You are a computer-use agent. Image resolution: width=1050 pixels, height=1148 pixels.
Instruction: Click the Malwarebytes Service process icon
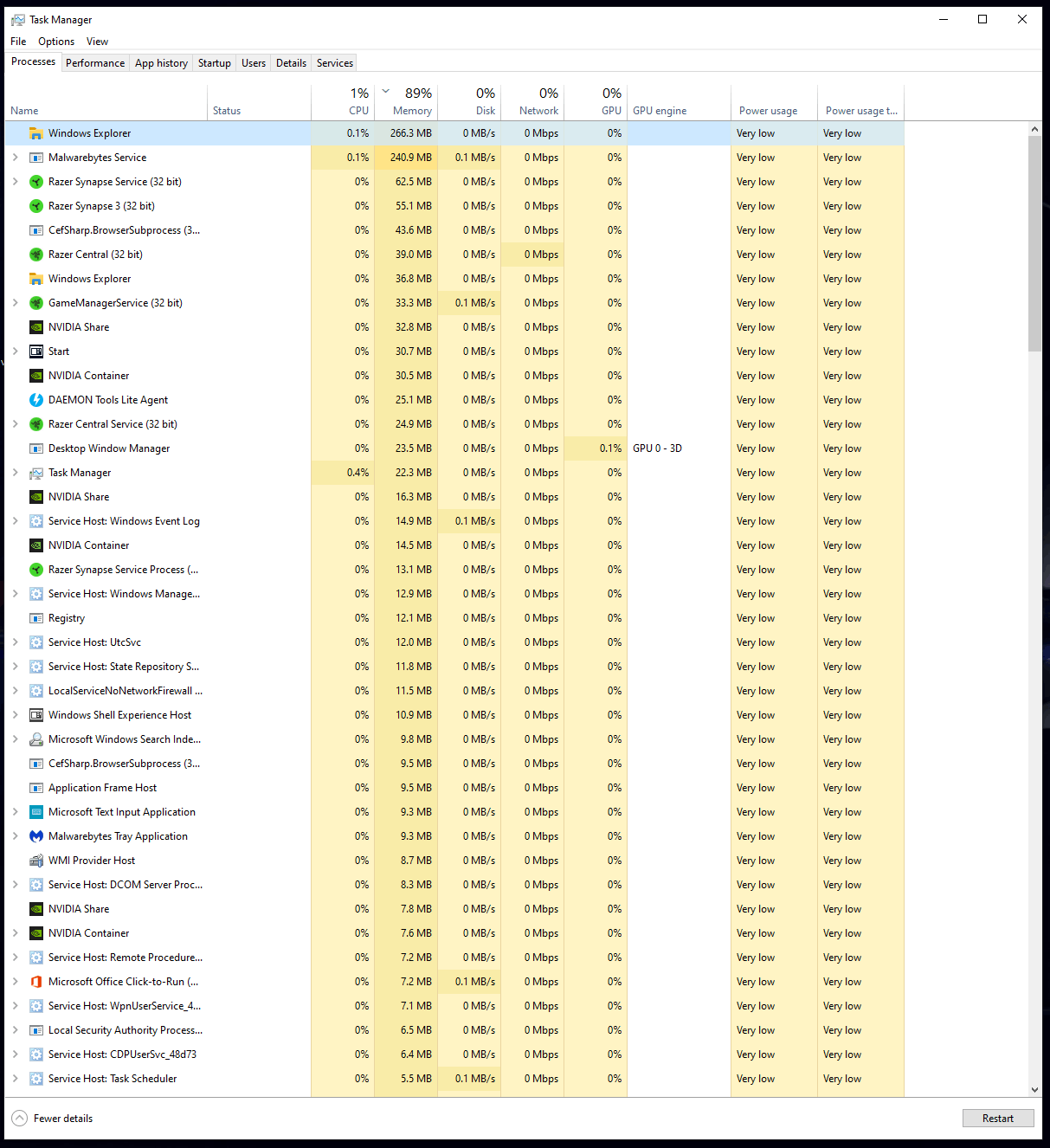click(x=36, y=158)
